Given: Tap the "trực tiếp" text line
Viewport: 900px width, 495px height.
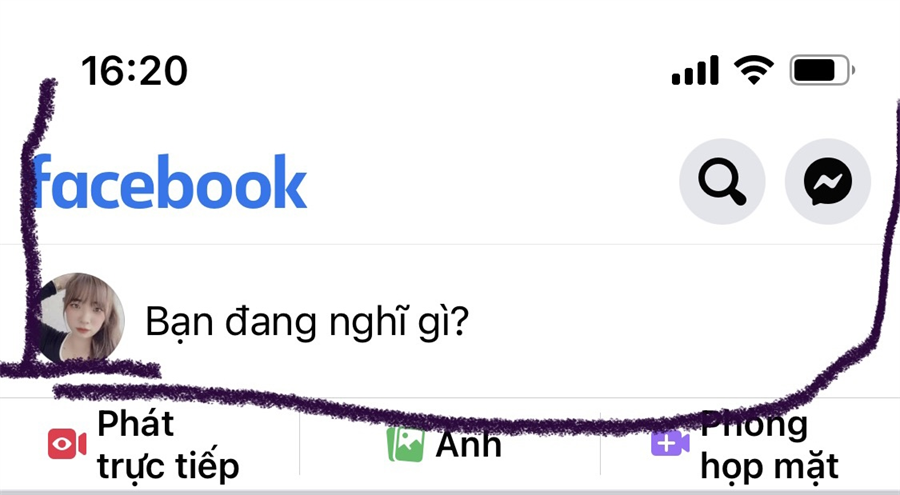Looking at the screenshot, I should click(168, 466).
